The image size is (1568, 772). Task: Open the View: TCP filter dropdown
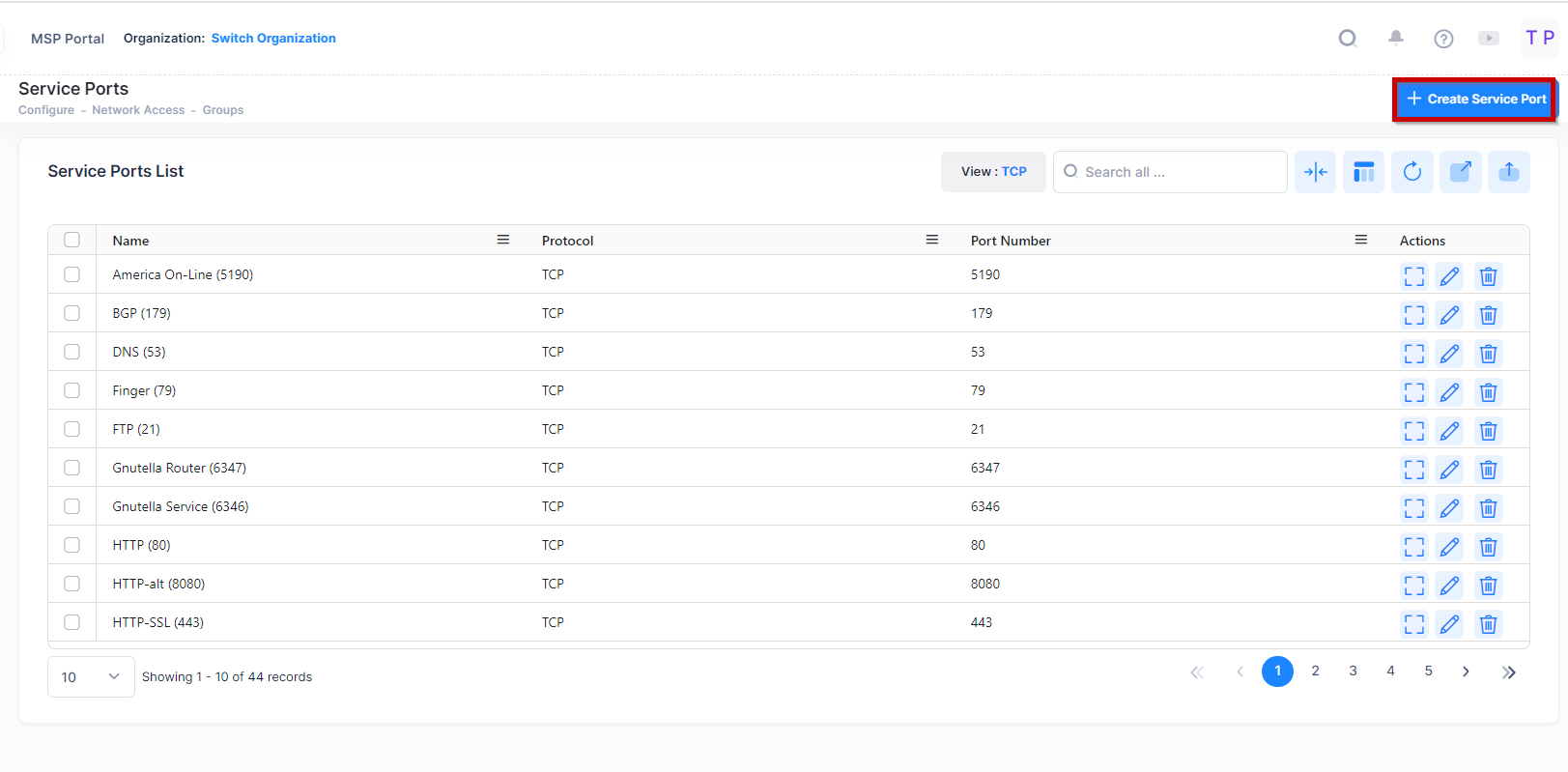tap(993, 172)
